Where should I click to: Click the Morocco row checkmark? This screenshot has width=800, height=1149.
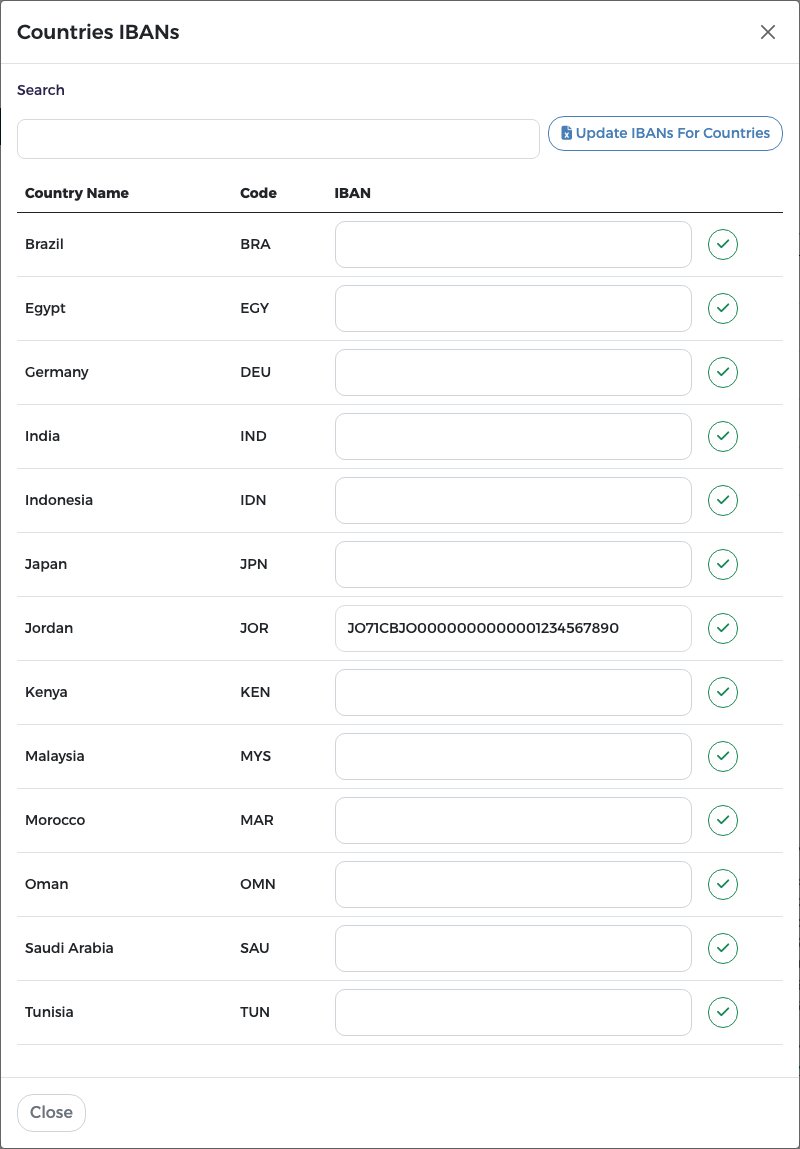[x=722, y=820]
